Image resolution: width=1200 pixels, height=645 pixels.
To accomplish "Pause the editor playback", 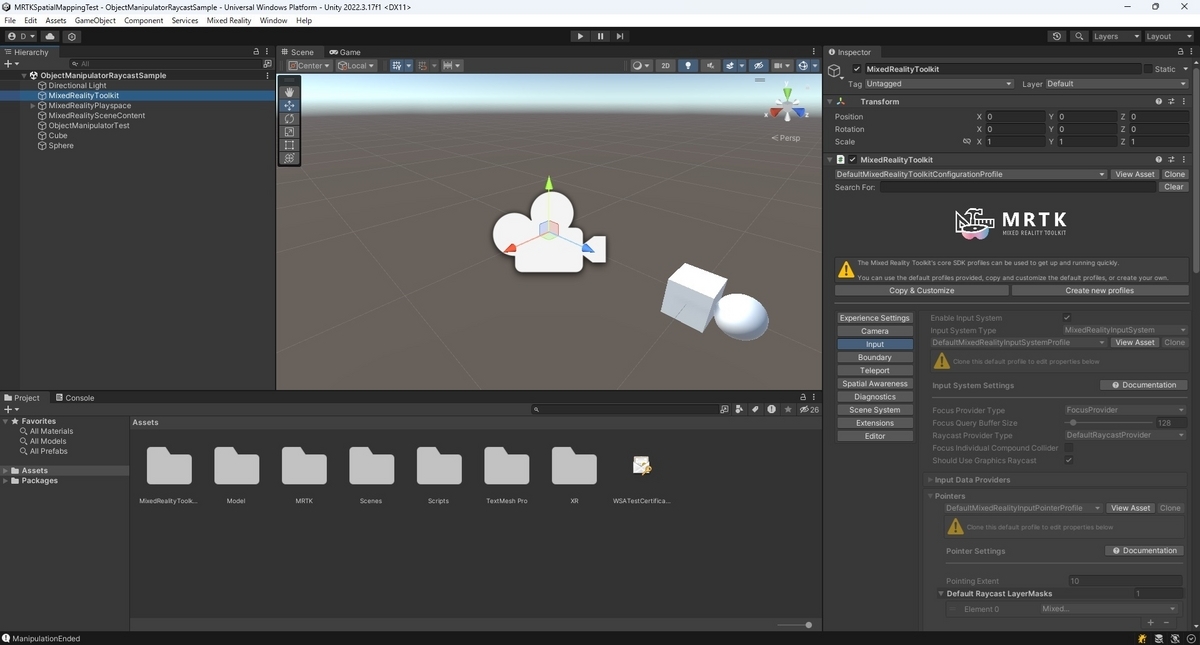I will coord(600,36).
